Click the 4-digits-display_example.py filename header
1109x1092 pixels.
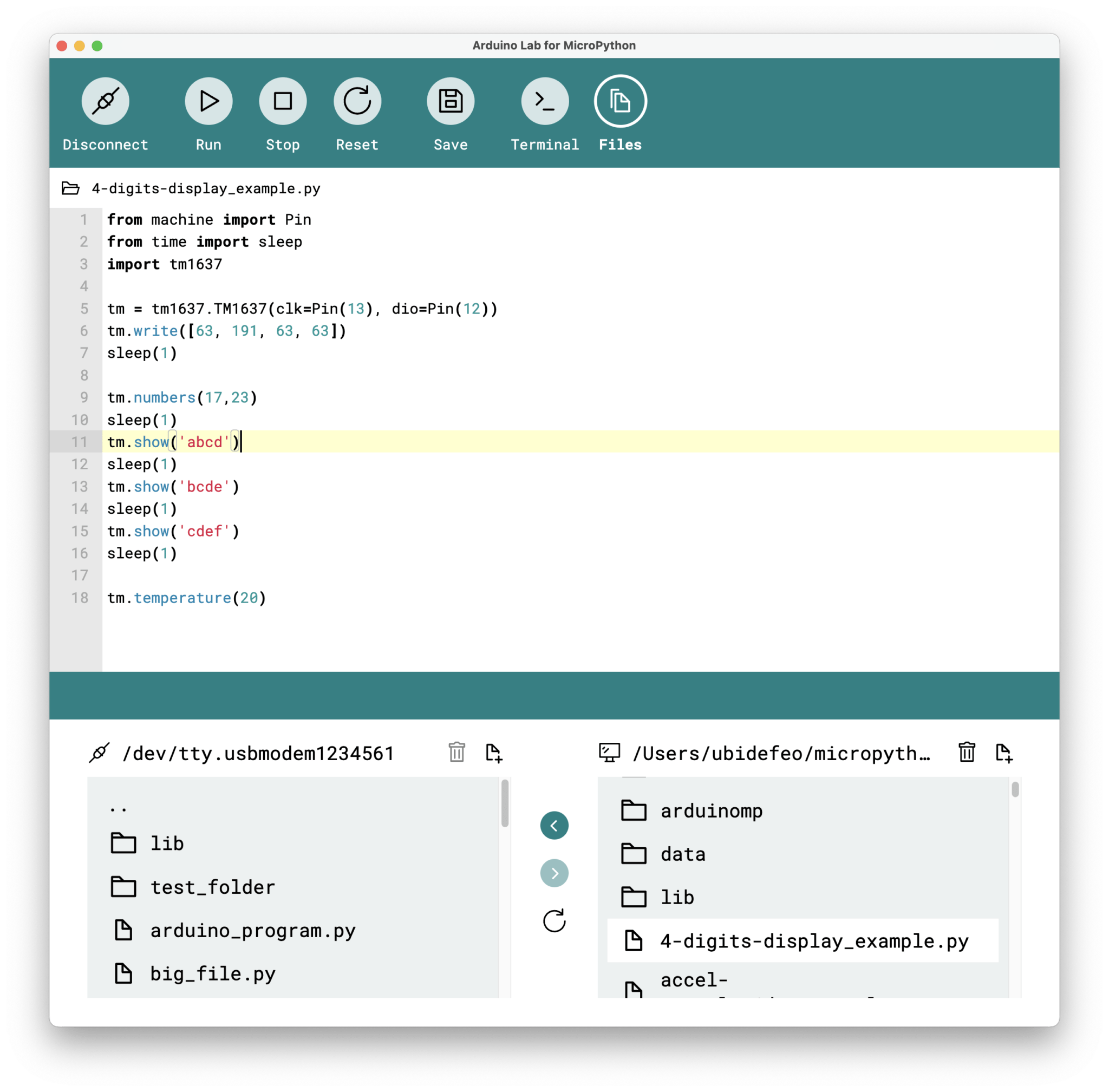pyautogui.click(x=205, y=189)
